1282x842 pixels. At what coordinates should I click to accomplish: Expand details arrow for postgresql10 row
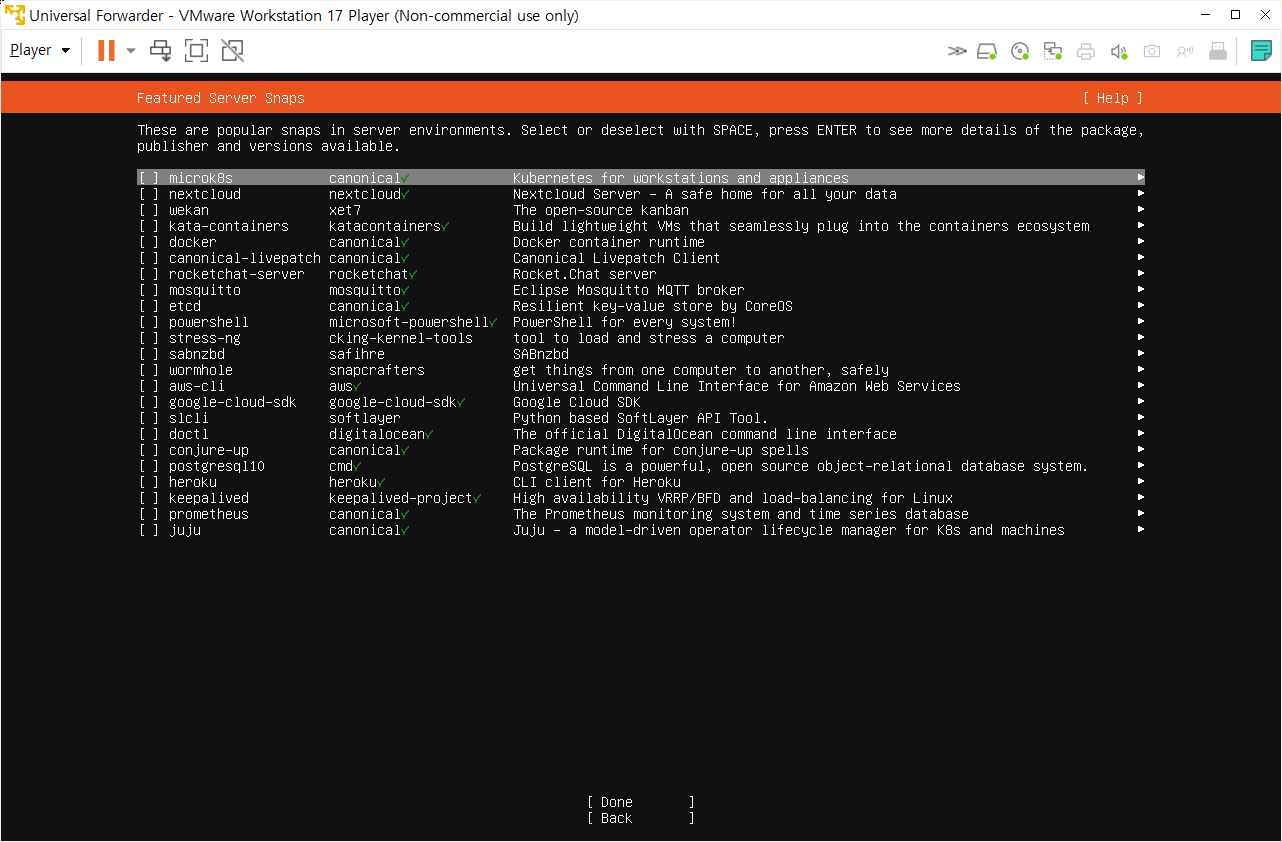(1141, 466)
